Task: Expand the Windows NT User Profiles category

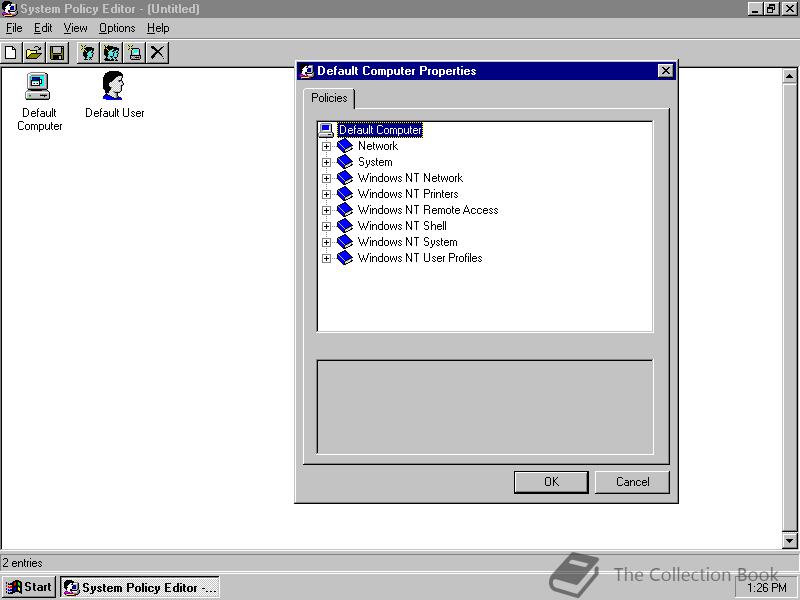Action: 326,258
